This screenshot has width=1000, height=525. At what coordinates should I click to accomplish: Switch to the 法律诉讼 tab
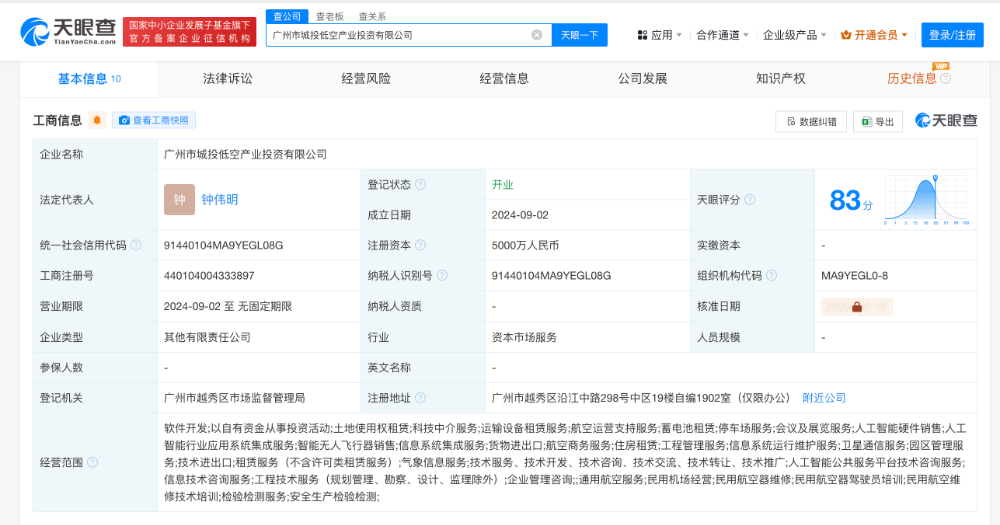tap(228, 78)
